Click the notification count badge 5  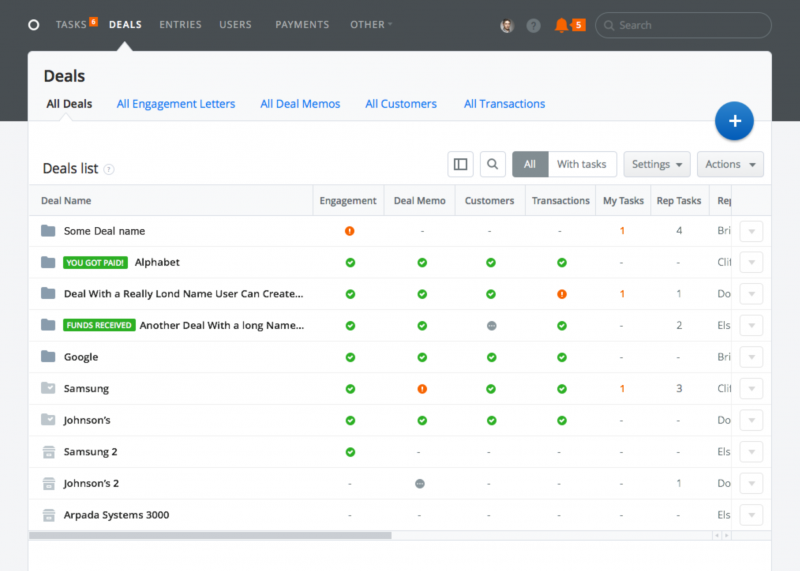tap(579, 25)
